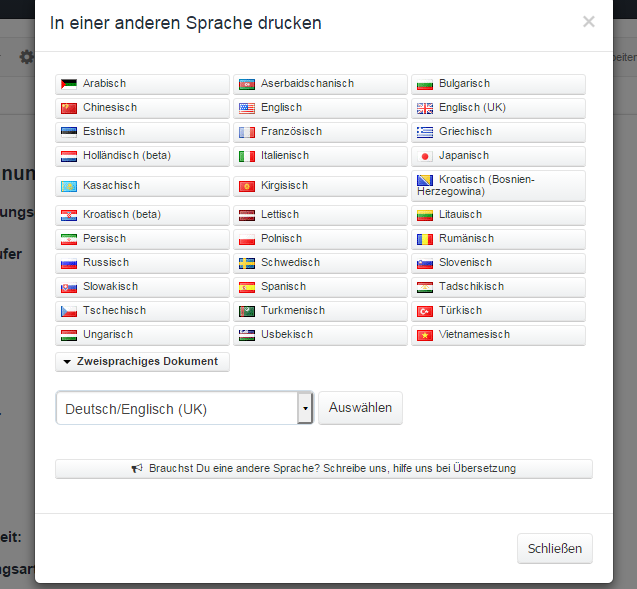Viewport: 637px width, 589px height.
Task: Click the Bosnian flag for Kroatisch (Bosnien-Herzegowina)
Action: [x=425, y=180]
